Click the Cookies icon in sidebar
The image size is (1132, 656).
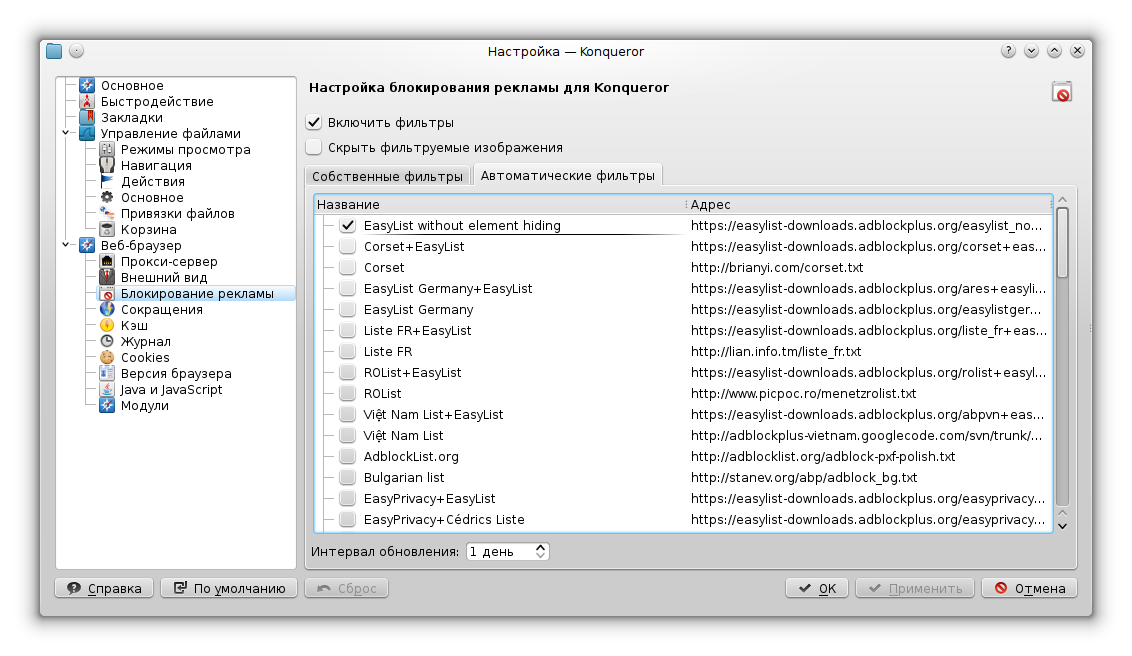pos(106,357)
